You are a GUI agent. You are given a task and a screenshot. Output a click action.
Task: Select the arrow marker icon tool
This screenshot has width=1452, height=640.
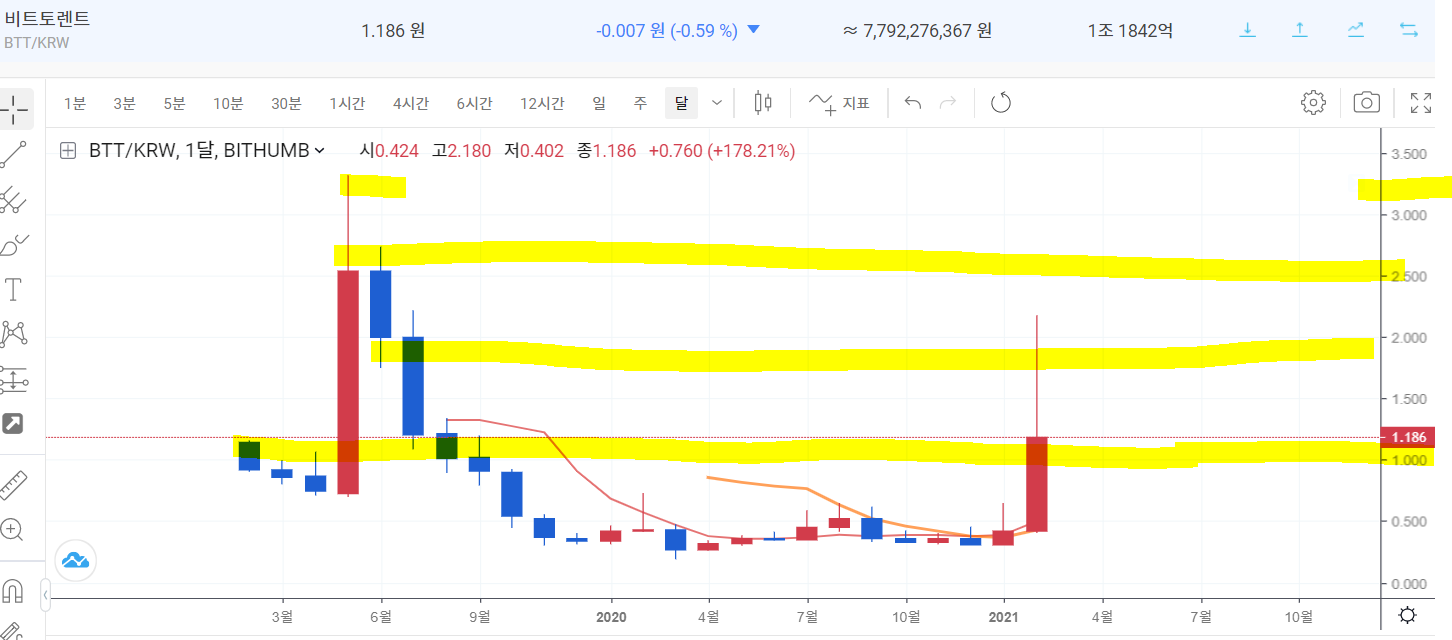14,424
